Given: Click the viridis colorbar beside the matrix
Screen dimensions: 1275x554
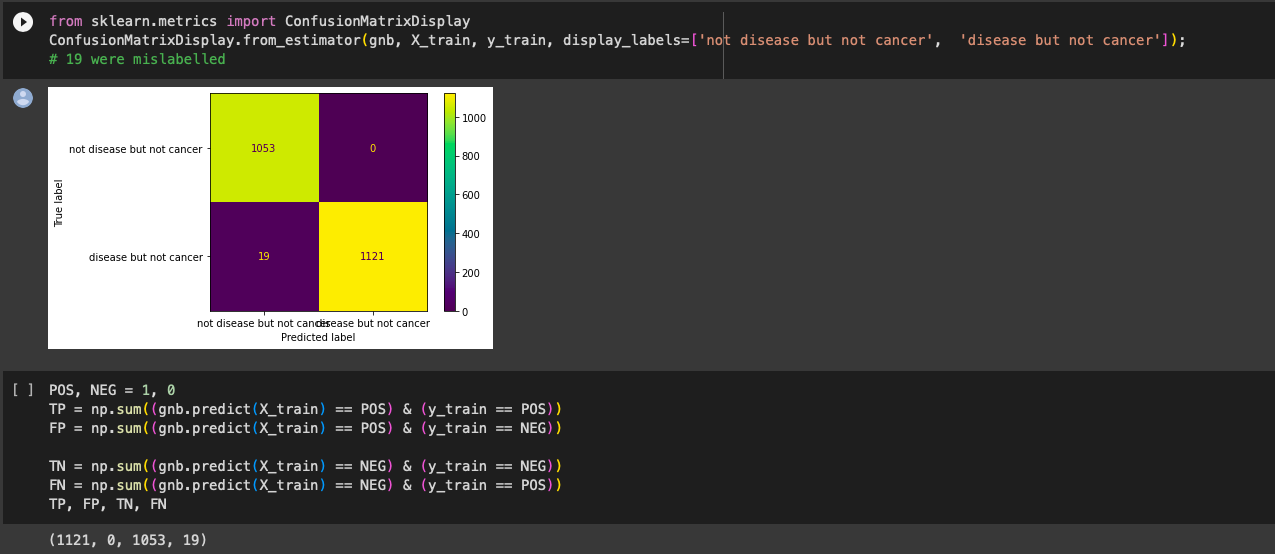Looking at the screenshot, I should click(x=450, y=202).
